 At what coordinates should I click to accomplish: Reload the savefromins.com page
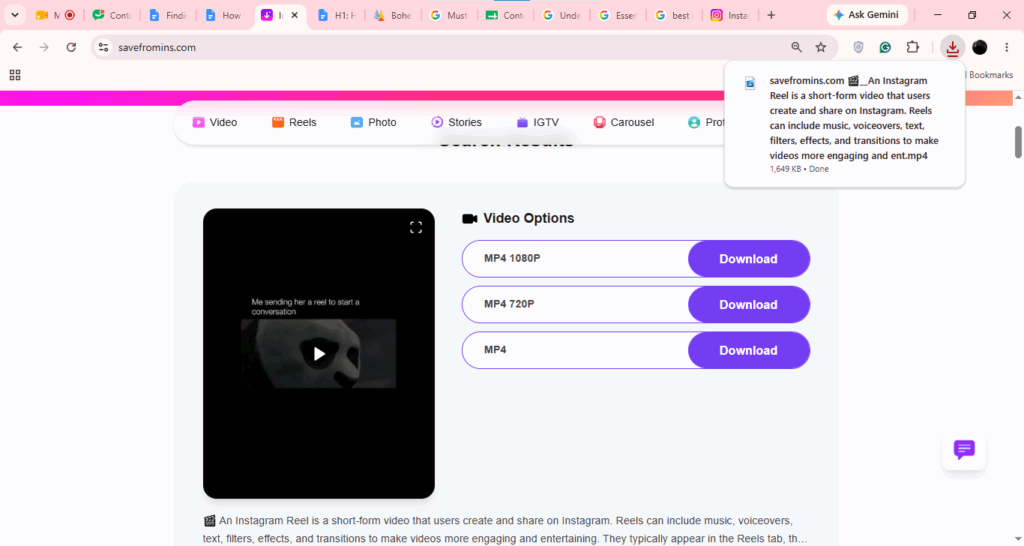71,47
